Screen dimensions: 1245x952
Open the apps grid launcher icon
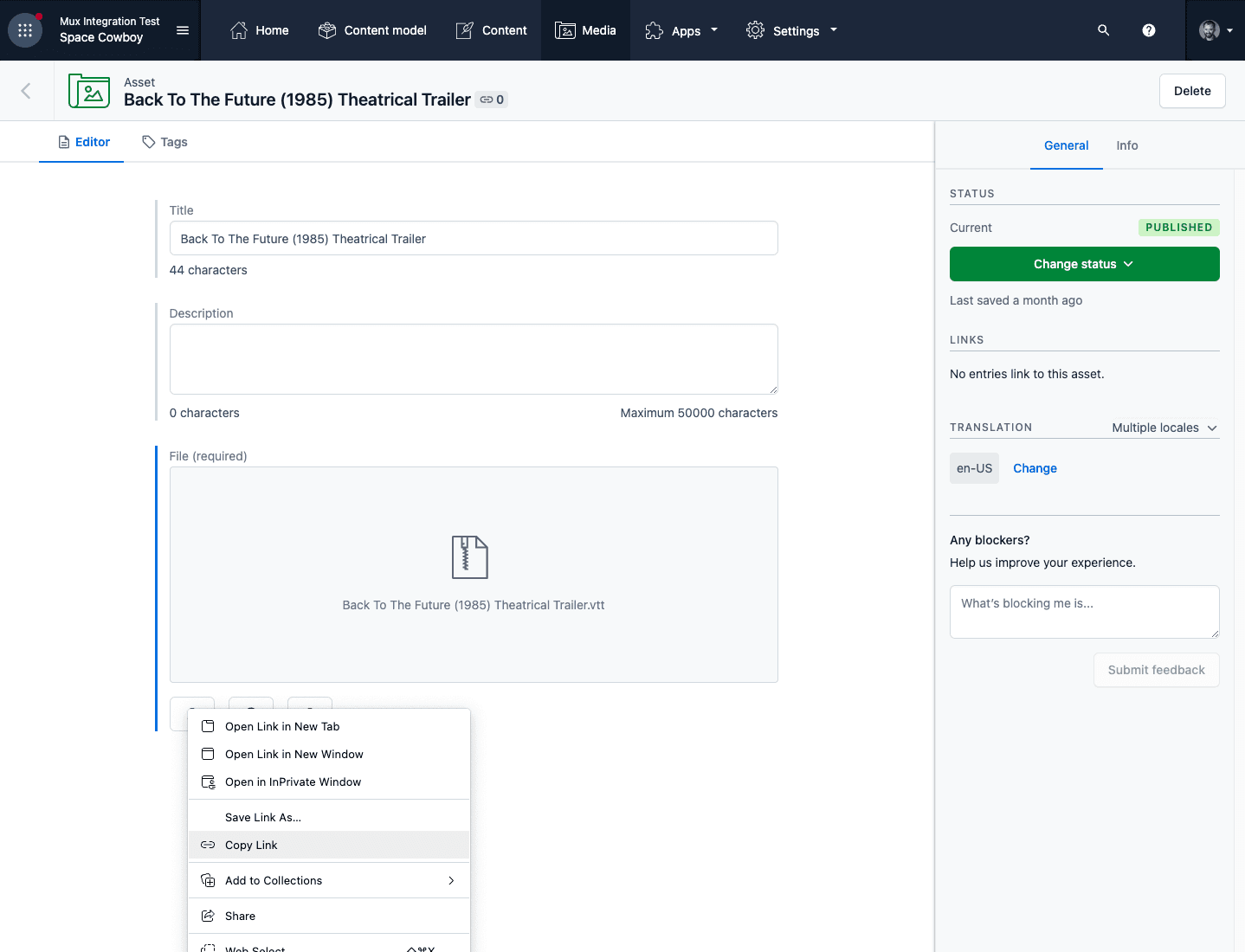25,30
